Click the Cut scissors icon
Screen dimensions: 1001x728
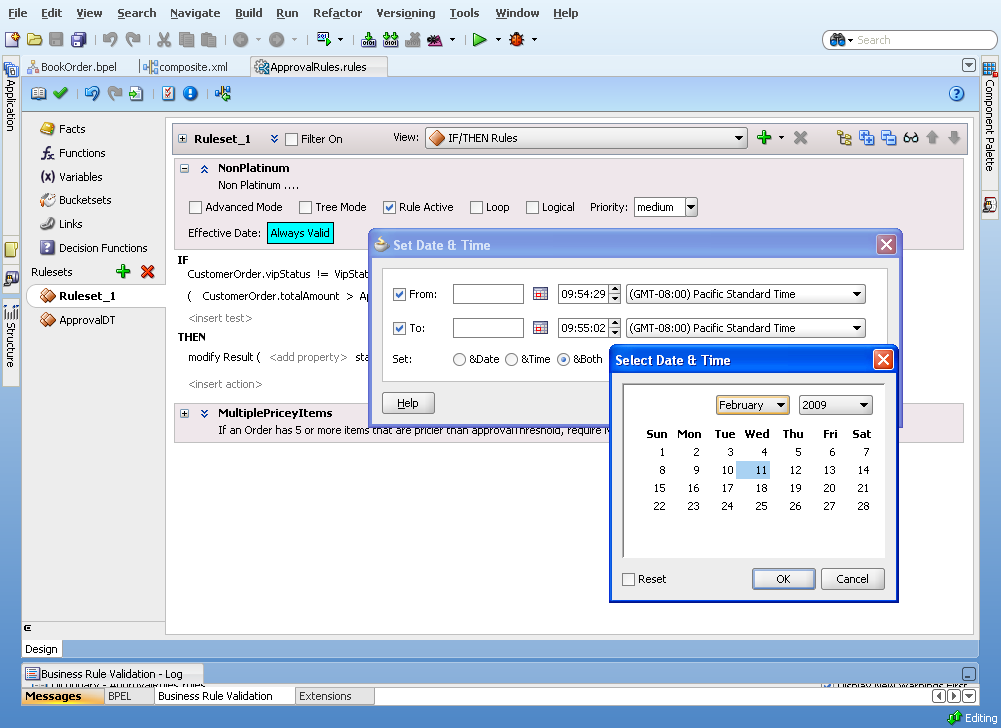pyautogui.click(x=164, y=40)
